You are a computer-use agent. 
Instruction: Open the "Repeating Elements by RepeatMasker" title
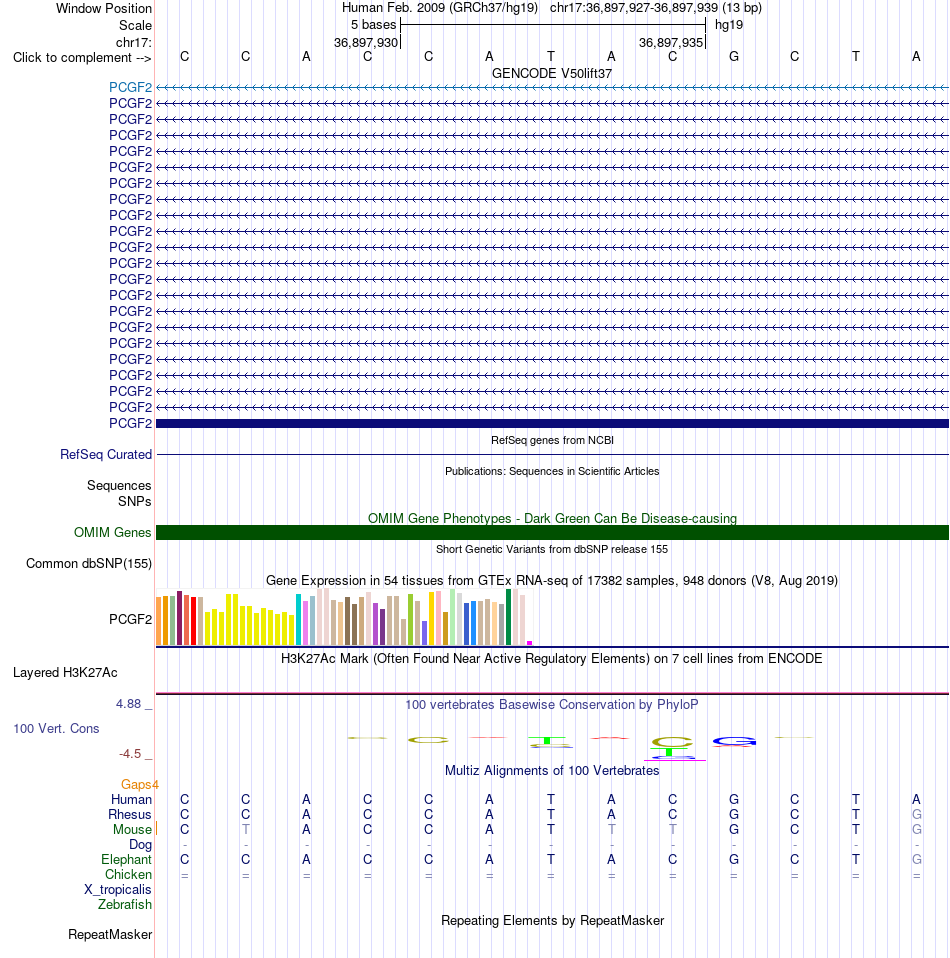[552, 921]
